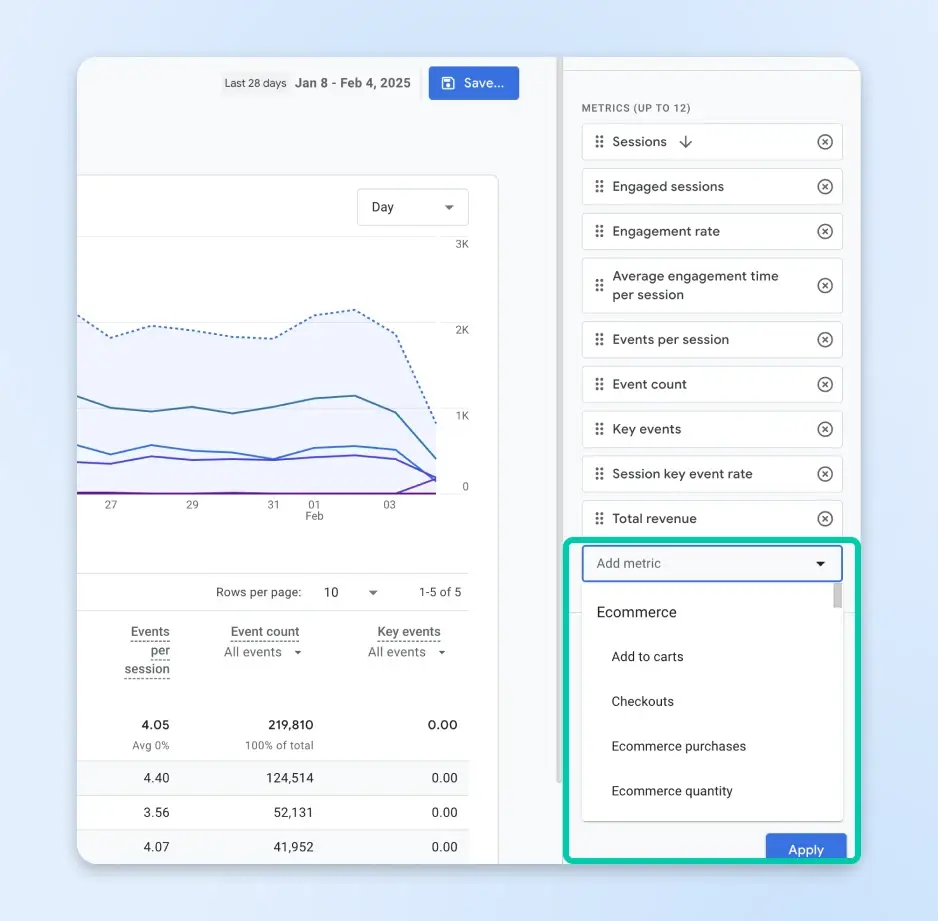
Task: Remove the Engaged sessions metric
Action: click(x=824, y=187)
